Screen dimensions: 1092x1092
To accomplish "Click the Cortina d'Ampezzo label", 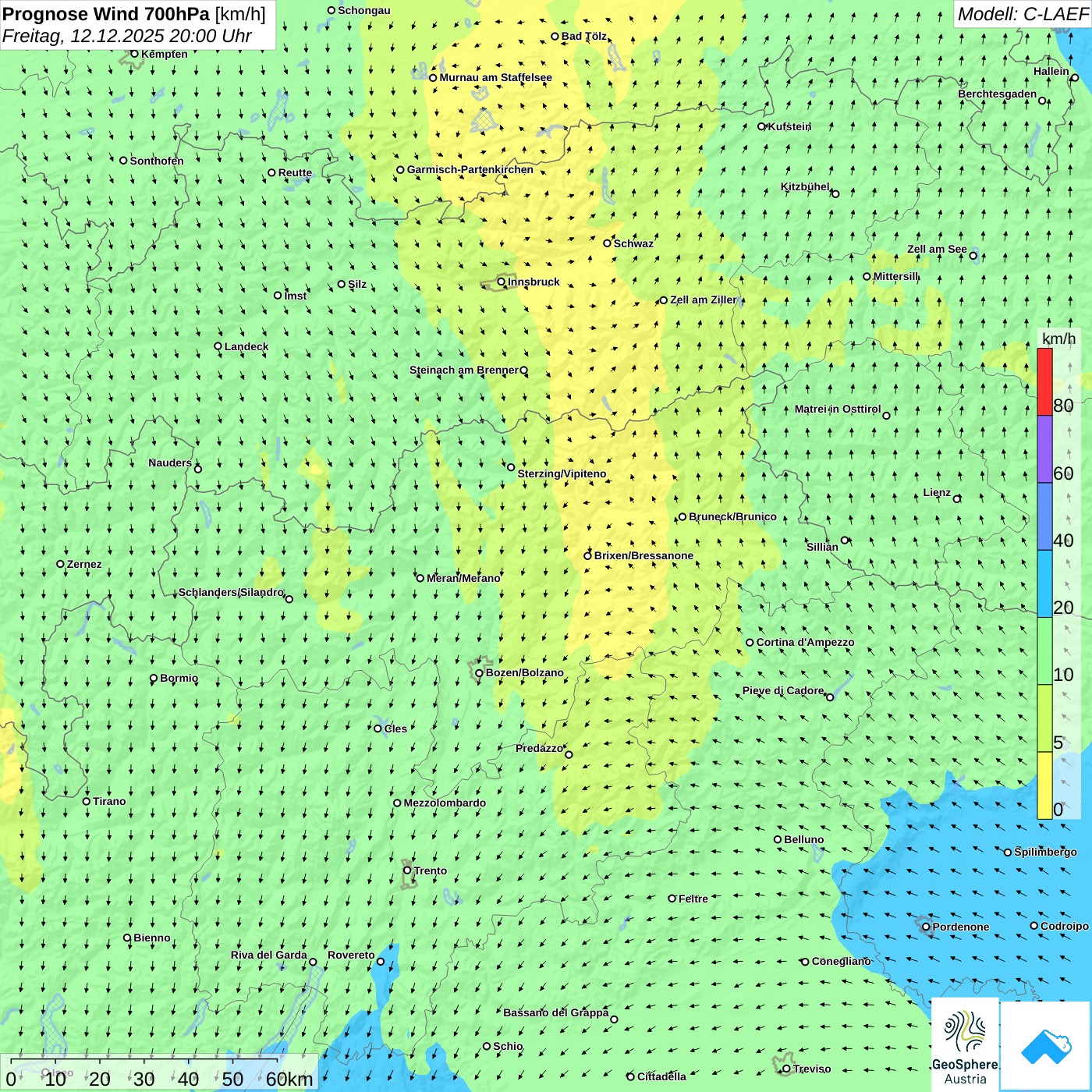I will click(805, 642).
